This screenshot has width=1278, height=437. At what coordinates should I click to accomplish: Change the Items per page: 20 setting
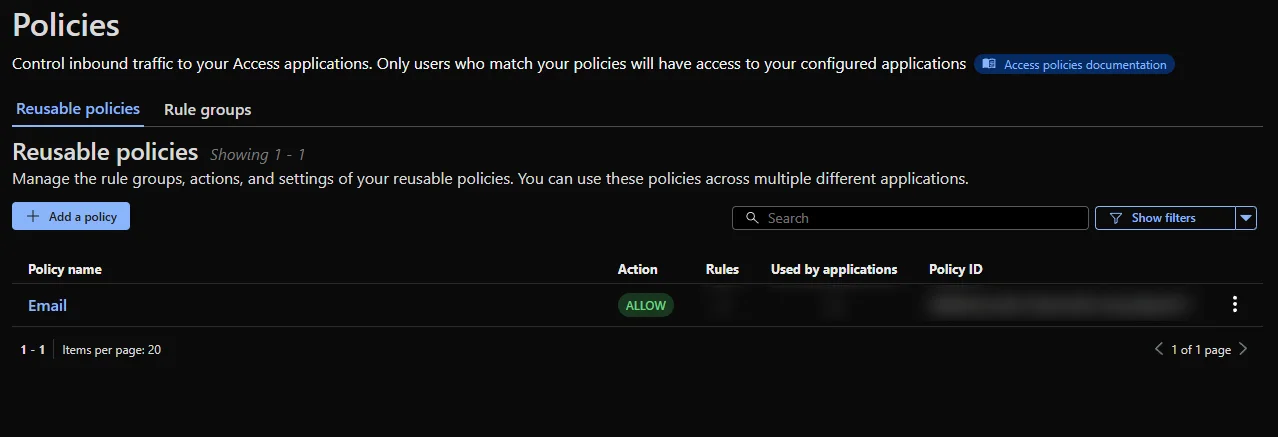(x=111, y=350)
